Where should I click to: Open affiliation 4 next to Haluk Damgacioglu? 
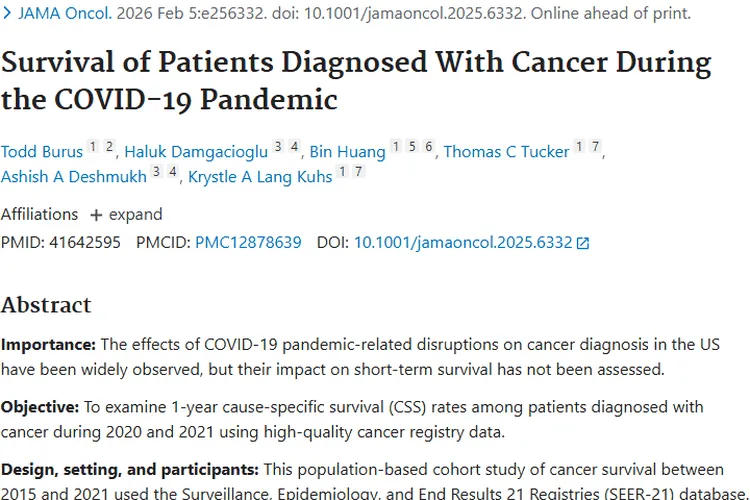click(x=297, y=147)
